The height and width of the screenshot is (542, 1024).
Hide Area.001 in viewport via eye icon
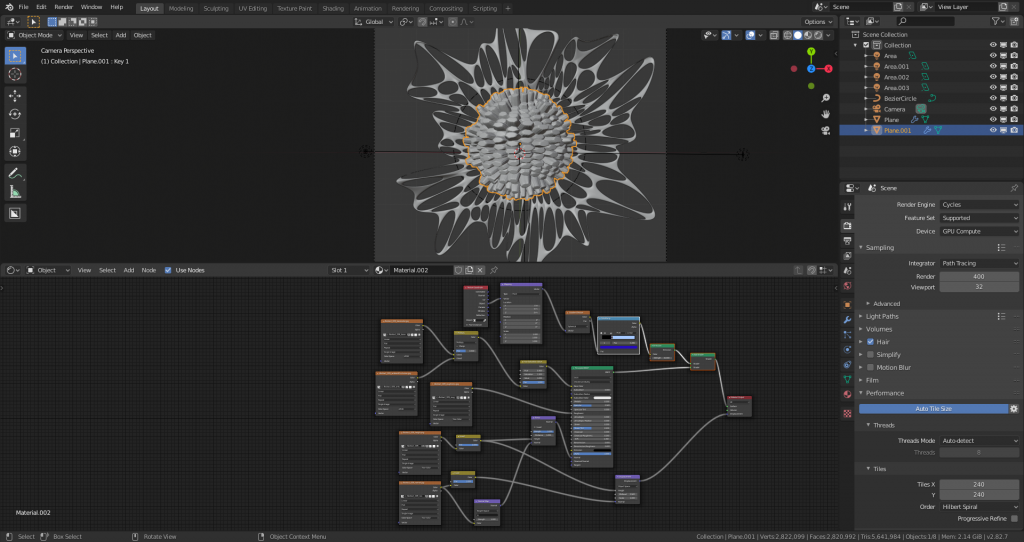pyautogui.click(x=993, y=67)
